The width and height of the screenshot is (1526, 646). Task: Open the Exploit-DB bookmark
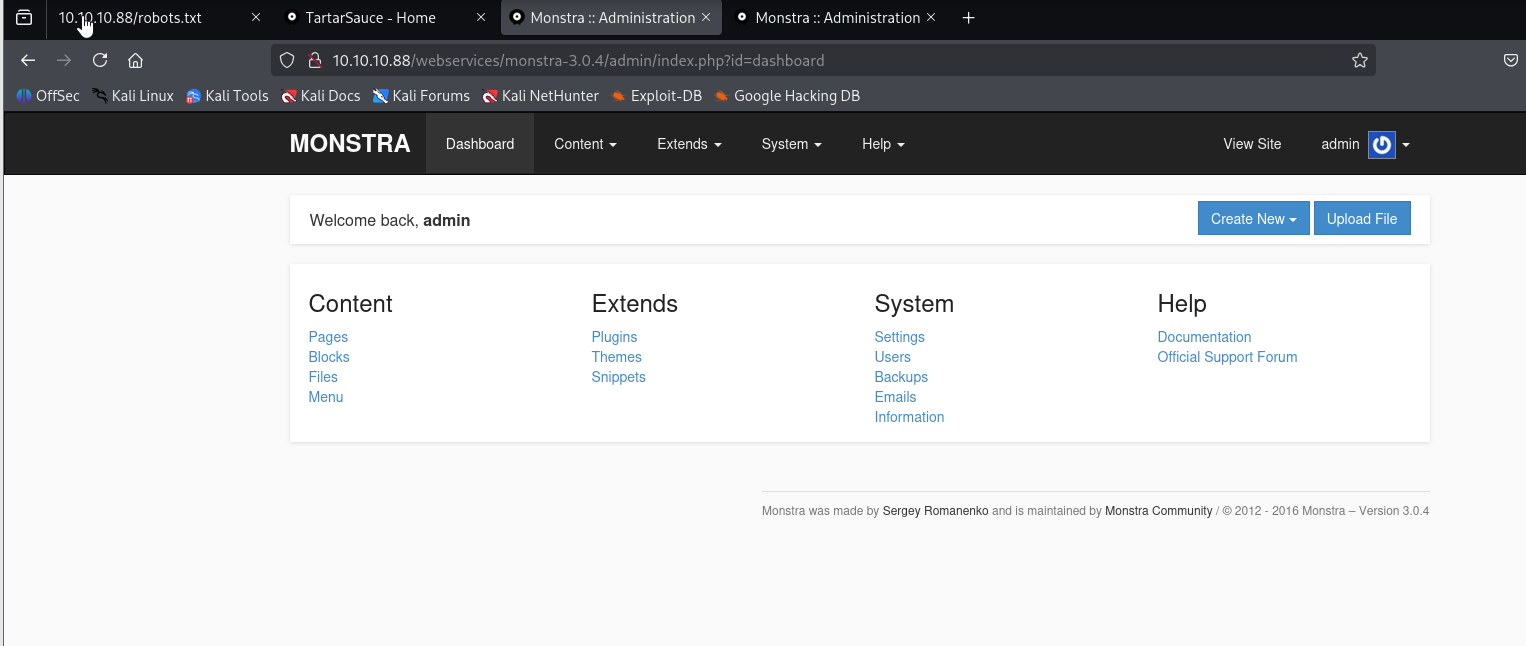point(656,96)
